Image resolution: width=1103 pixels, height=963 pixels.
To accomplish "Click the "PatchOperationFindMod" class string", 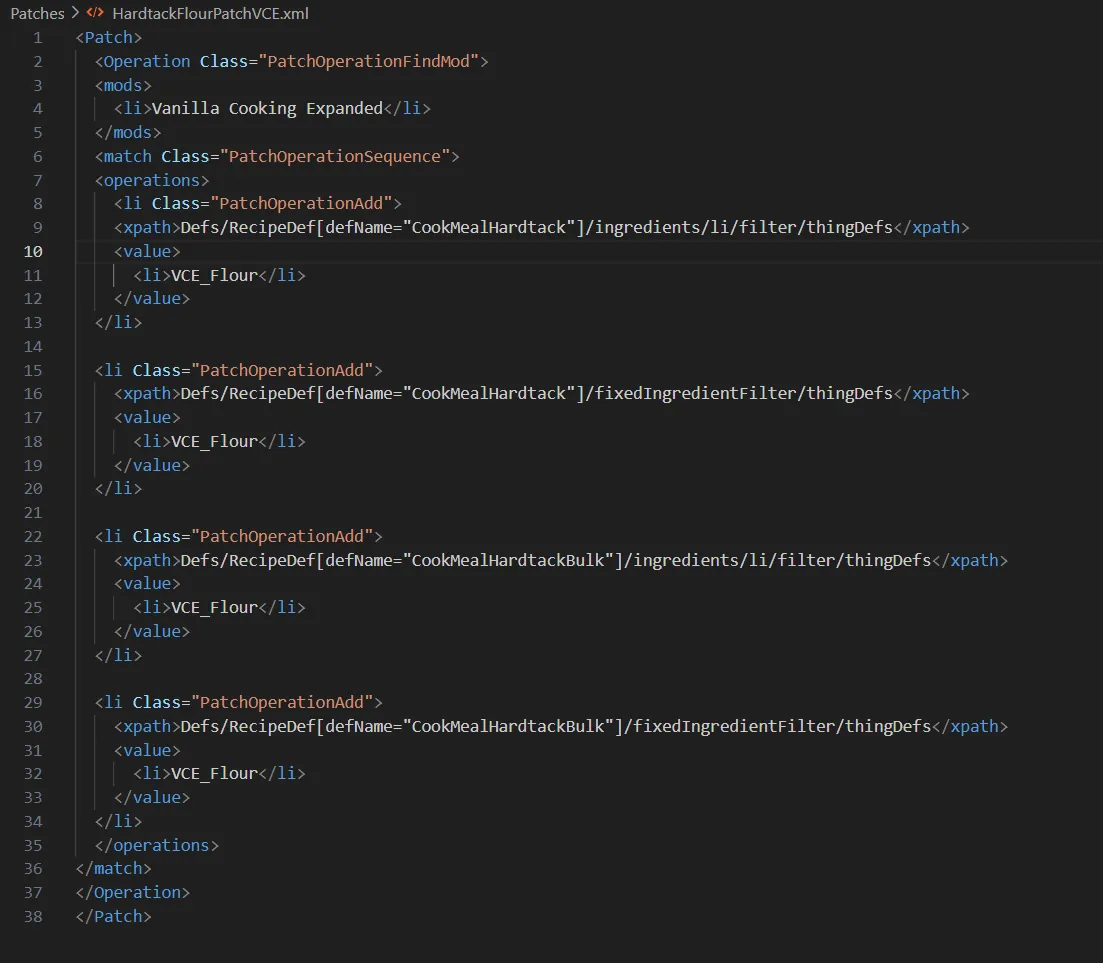I will 369,61.
